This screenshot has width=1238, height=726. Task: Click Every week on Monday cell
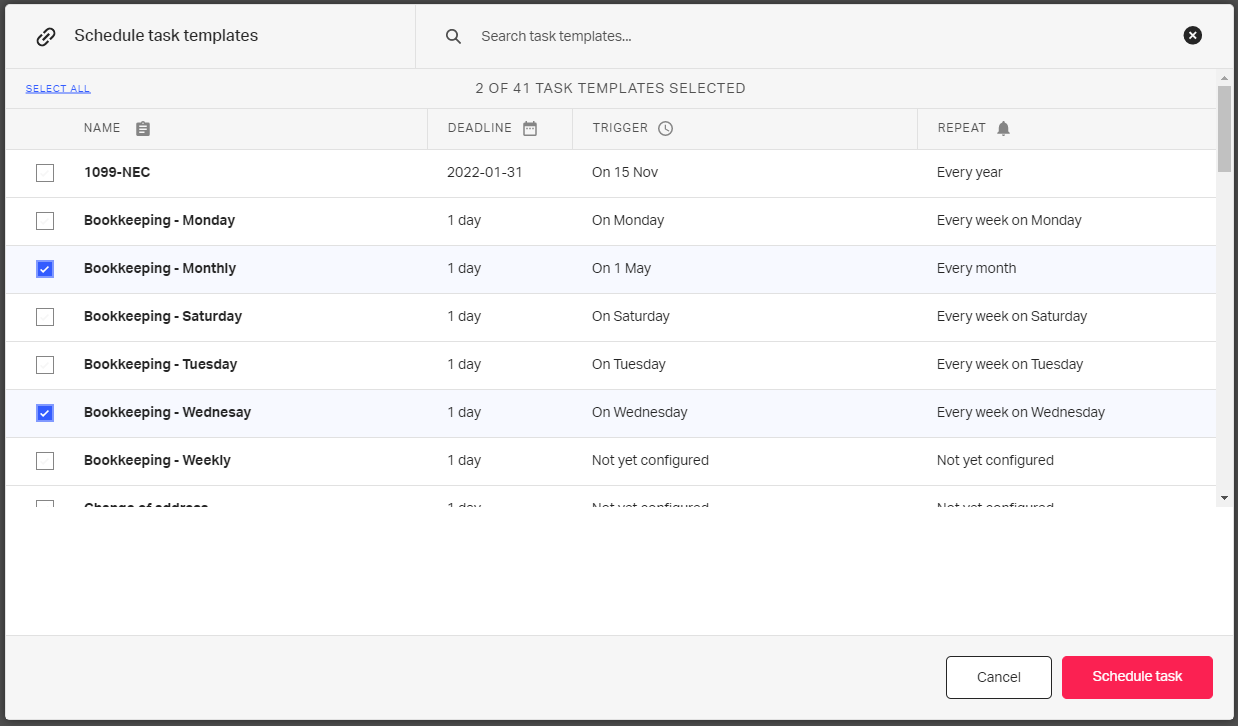pyautogui.click(x=1009, y=220)
